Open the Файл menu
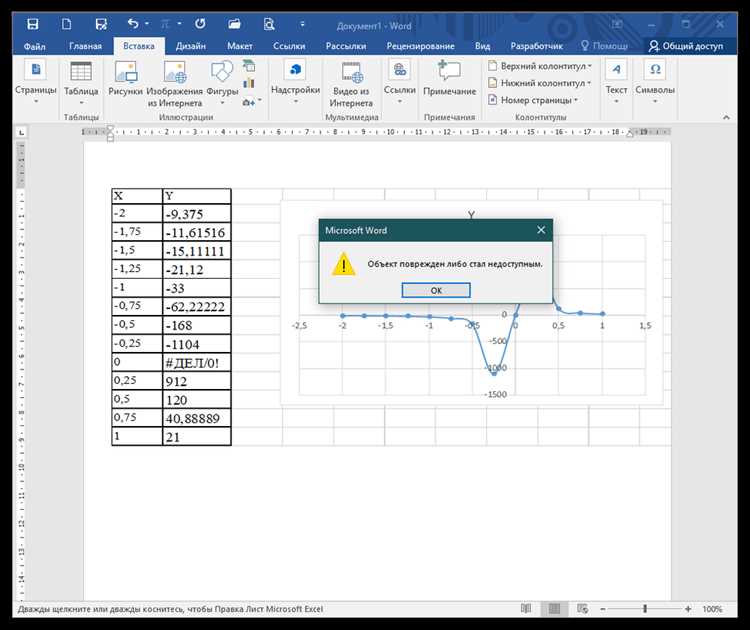750x630 pixels. pyautogui.click(x=34, y=46)
